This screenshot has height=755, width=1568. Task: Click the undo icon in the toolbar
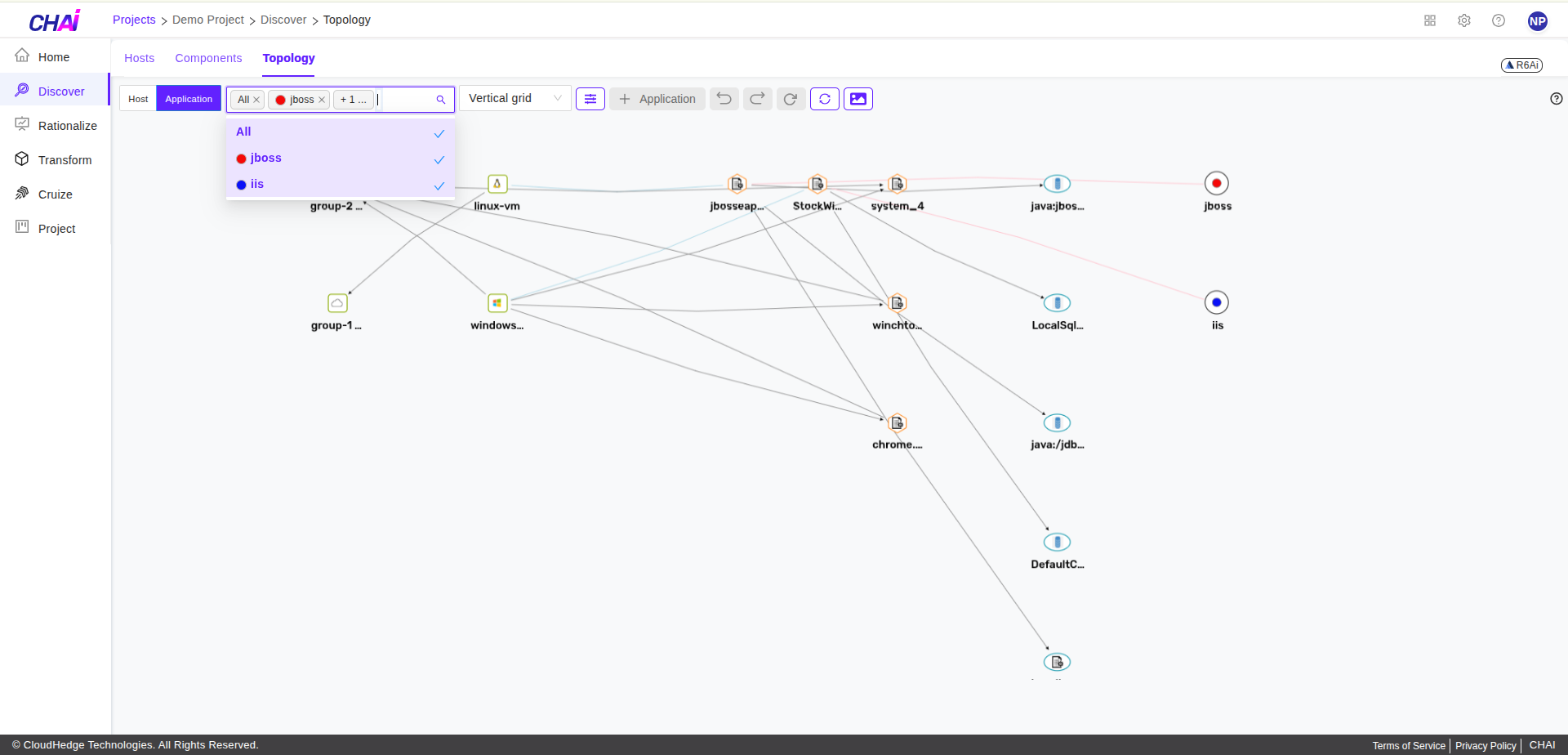(724, 98)
